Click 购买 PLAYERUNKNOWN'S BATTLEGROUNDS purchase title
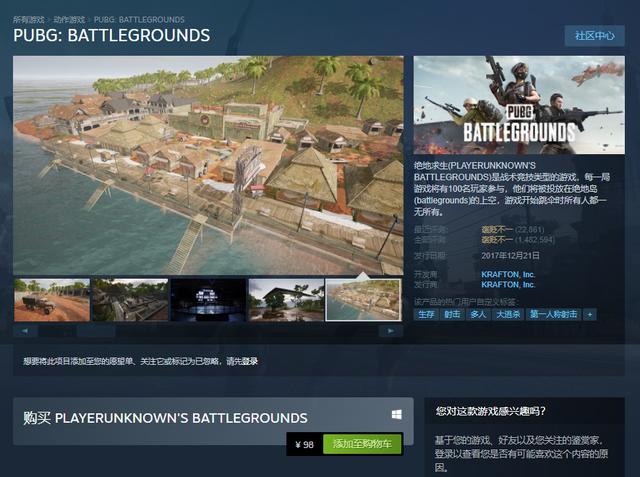Viewport: 640px width, 477px height. pos(165,418)
